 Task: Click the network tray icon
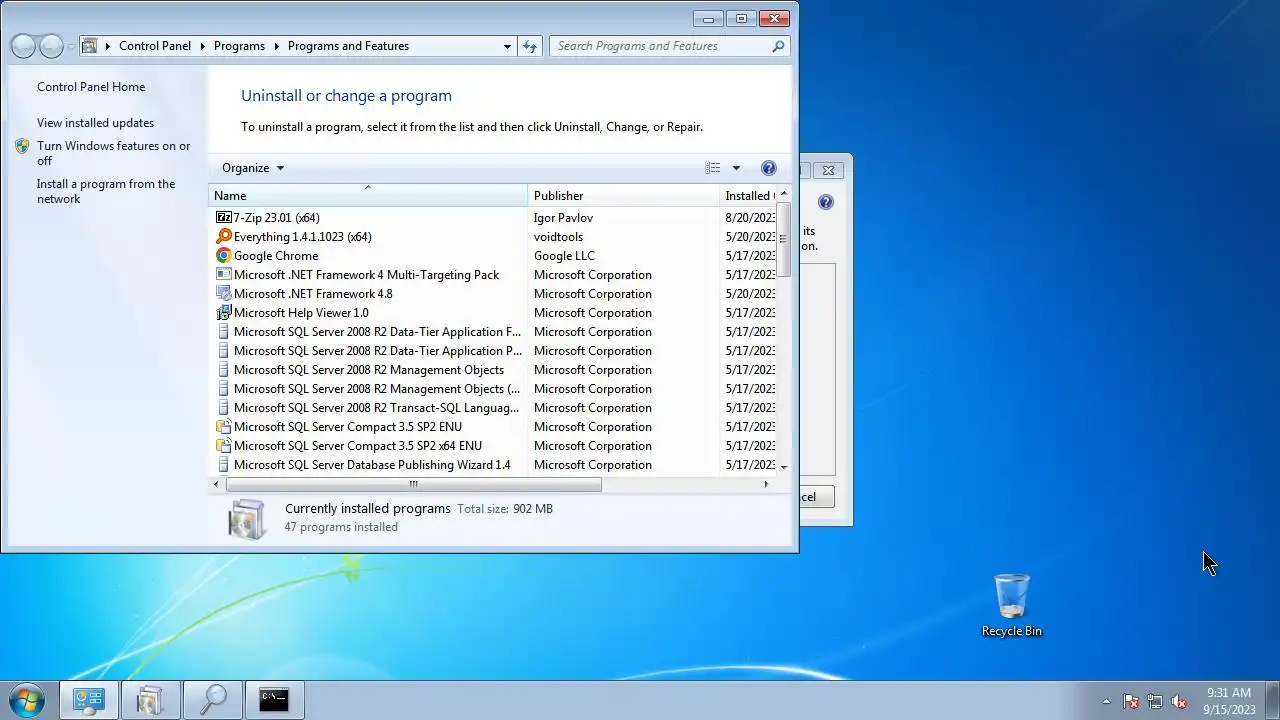1155,701
